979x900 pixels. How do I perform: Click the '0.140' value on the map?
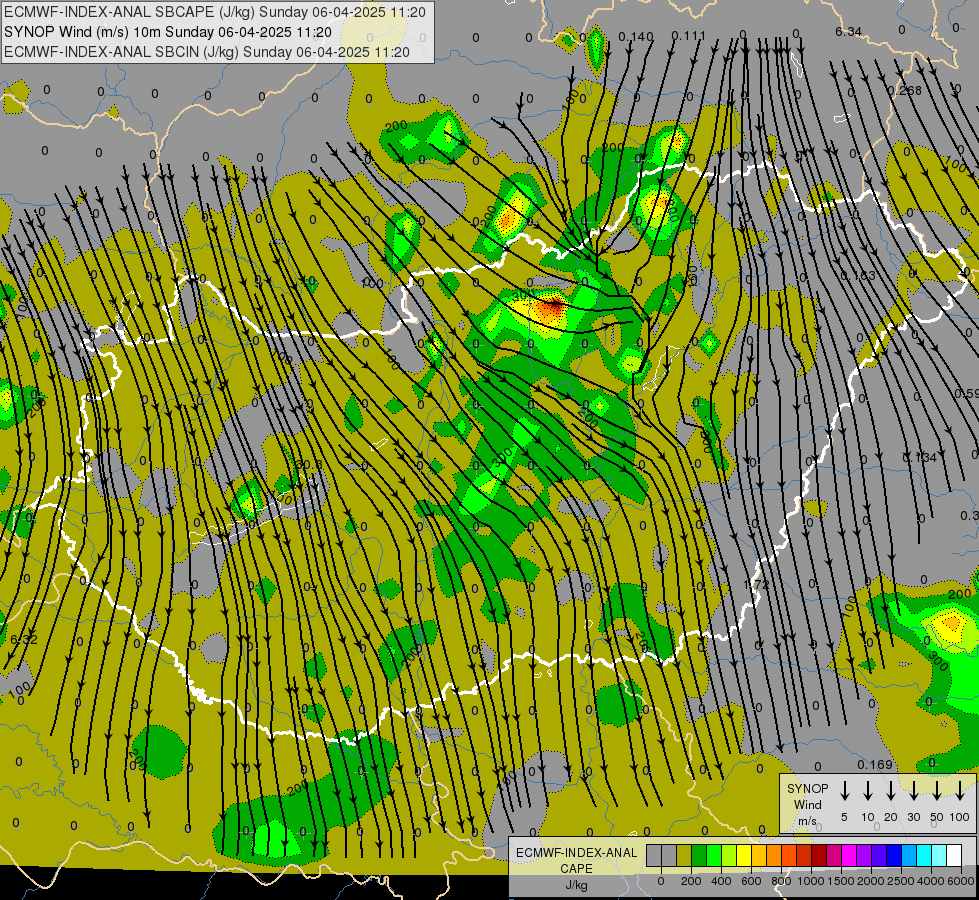(636, 37)
